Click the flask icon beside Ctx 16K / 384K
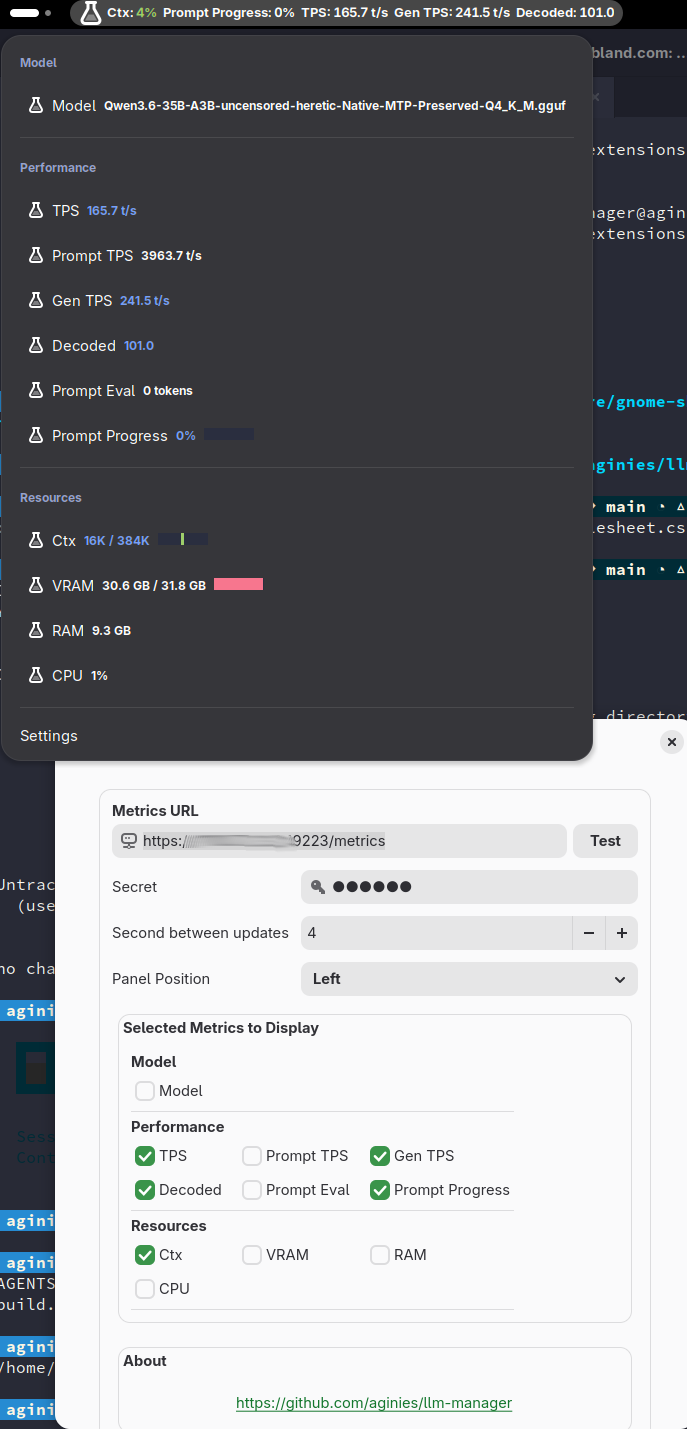This screenshot has width=687, height=1429. click(x=36, y=541)
